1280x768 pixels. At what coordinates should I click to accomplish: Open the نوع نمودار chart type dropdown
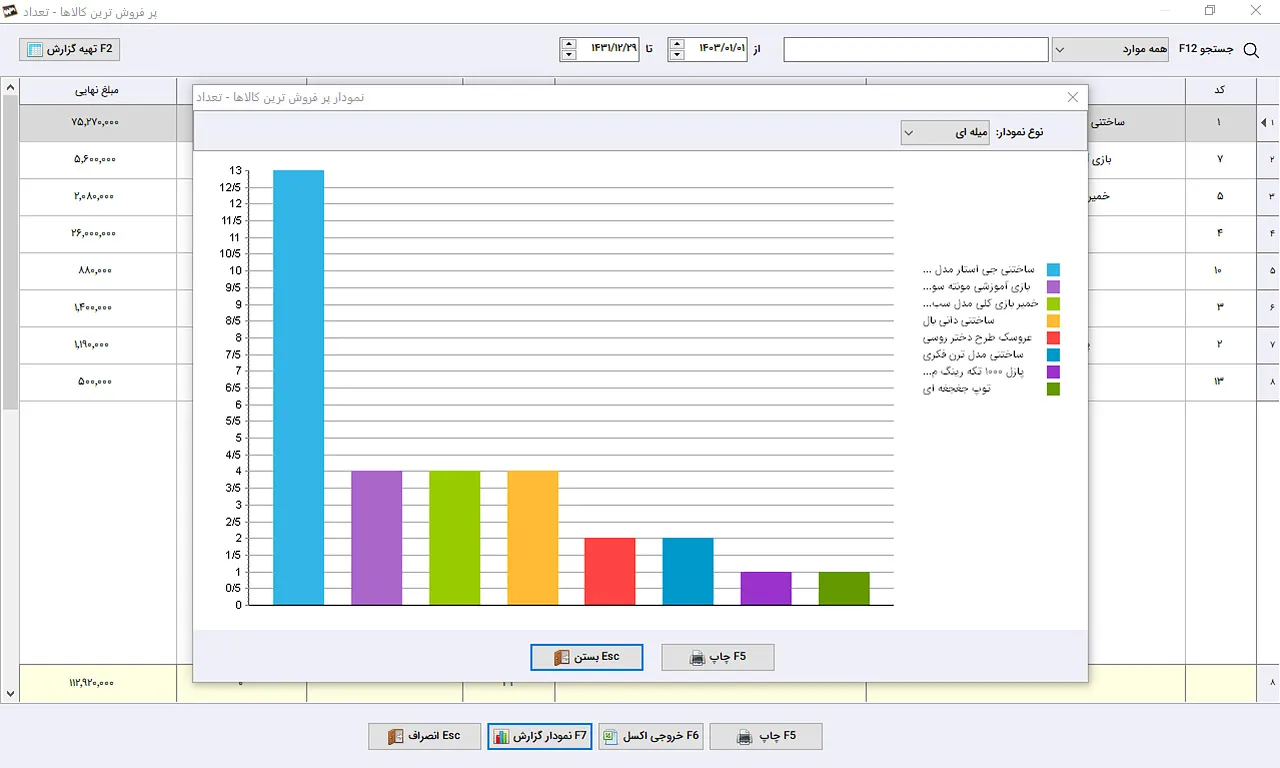point(945,132)
